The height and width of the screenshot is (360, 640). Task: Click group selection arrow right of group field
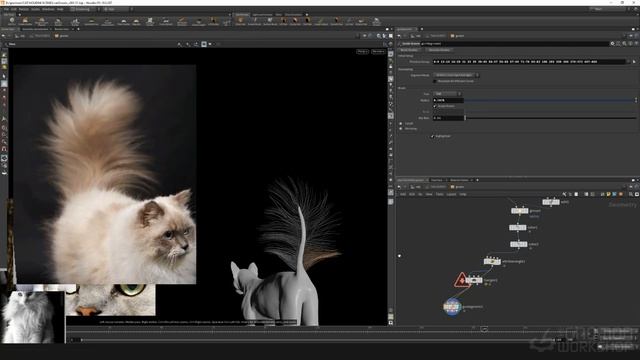click(x=634, y=62)
